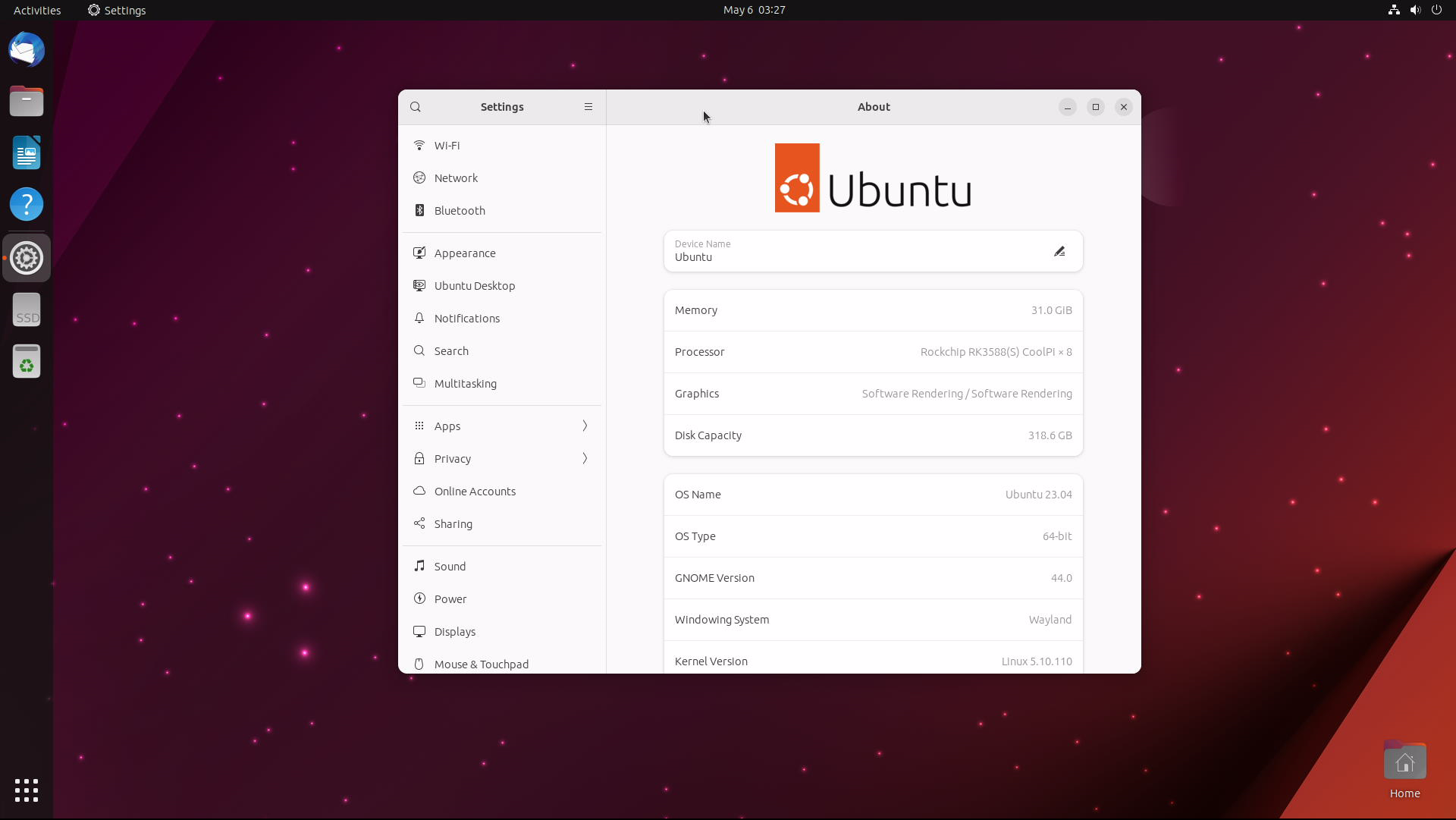This screenshot has width=1456, height=820.
Task: Click the Windowing System Wayland row
Action: 874,620
